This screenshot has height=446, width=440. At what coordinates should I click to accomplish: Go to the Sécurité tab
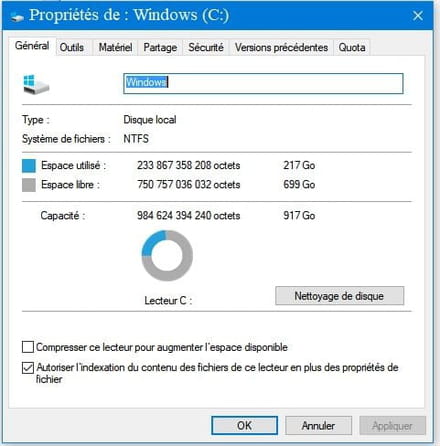pos(206,47)
